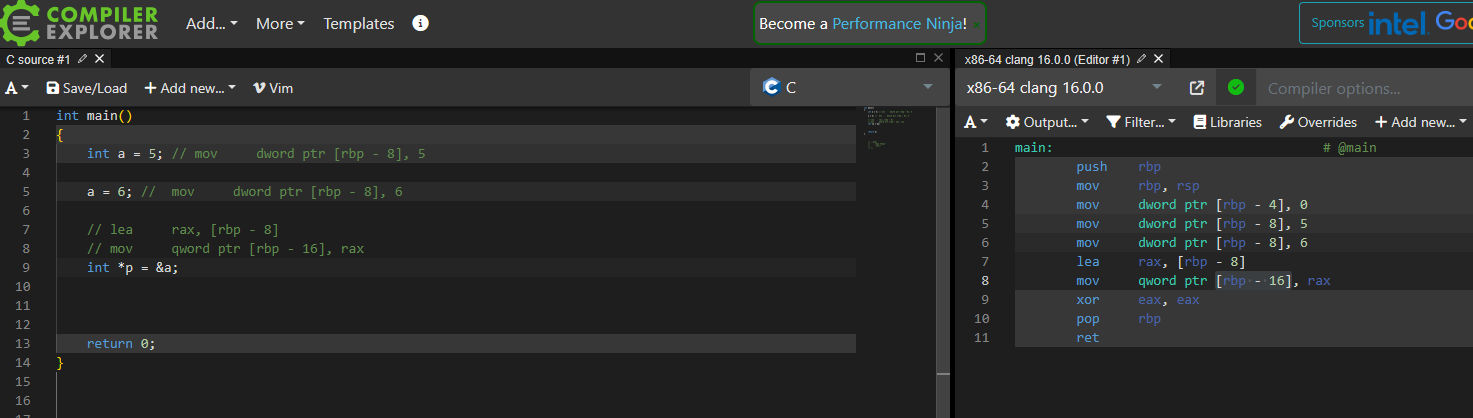Expand the Filter options dropdown
1473x418 pixels.
coord(1141,122)
